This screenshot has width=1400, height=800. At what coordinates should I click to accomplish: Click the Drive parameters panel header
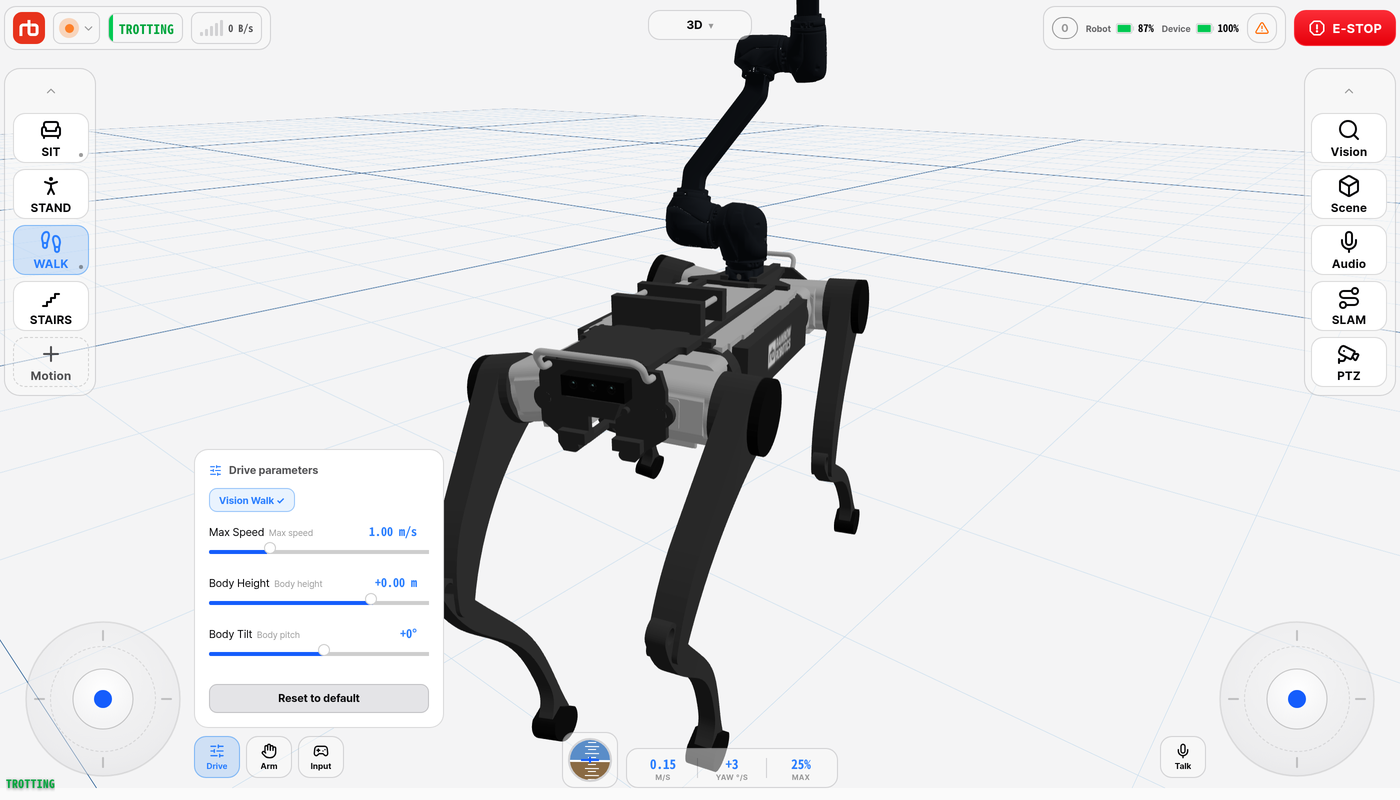click(x=264, y=470)
